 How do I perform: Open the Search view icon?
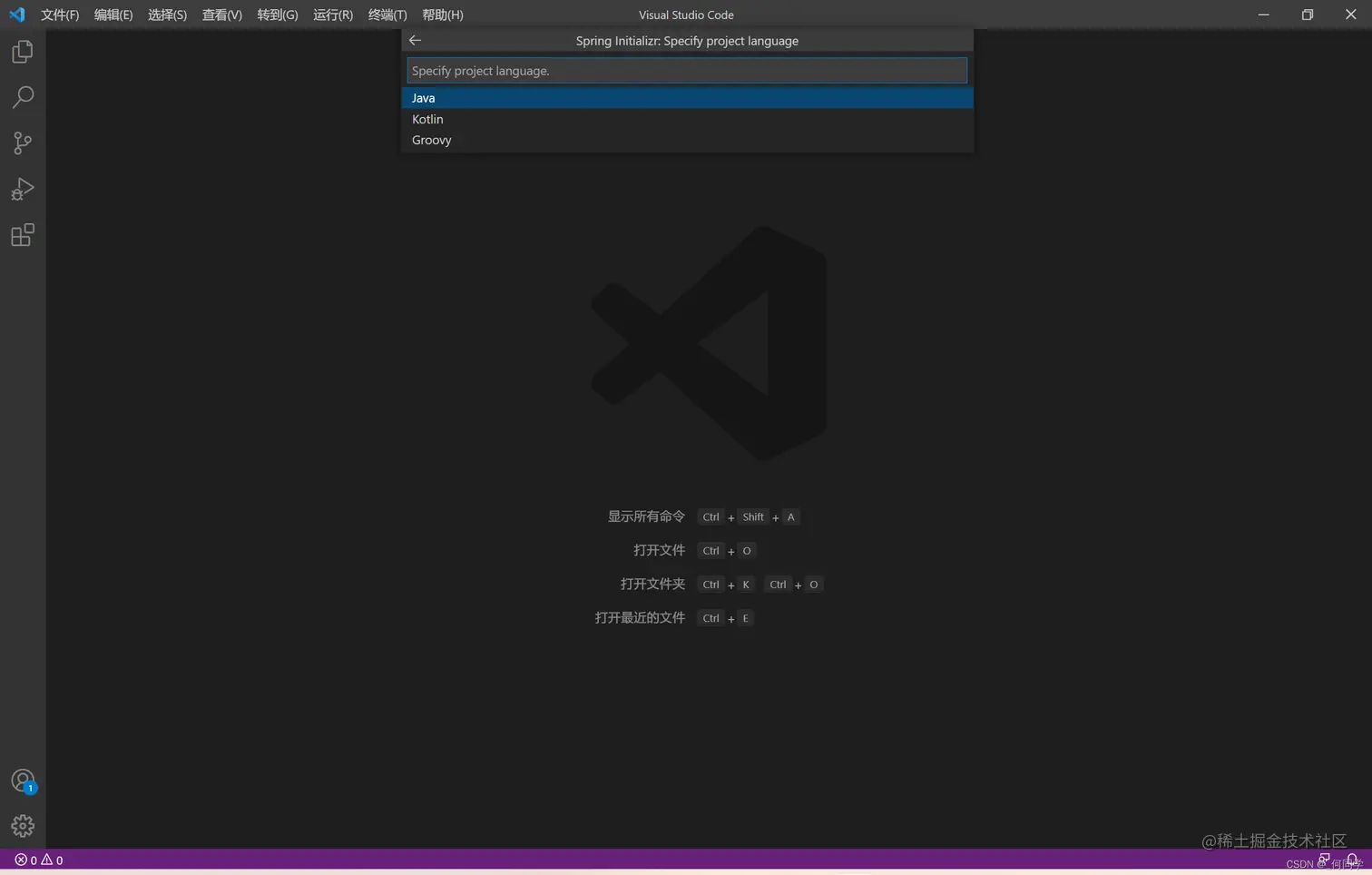point(23,97)
